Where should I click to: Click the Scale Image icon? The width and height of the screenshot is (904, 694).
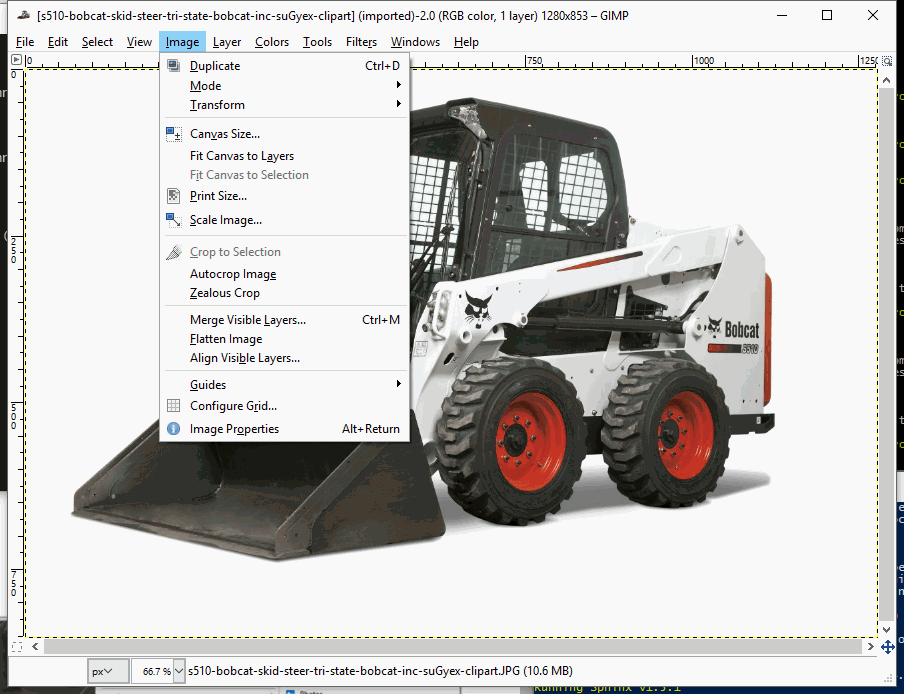[174, 220]
